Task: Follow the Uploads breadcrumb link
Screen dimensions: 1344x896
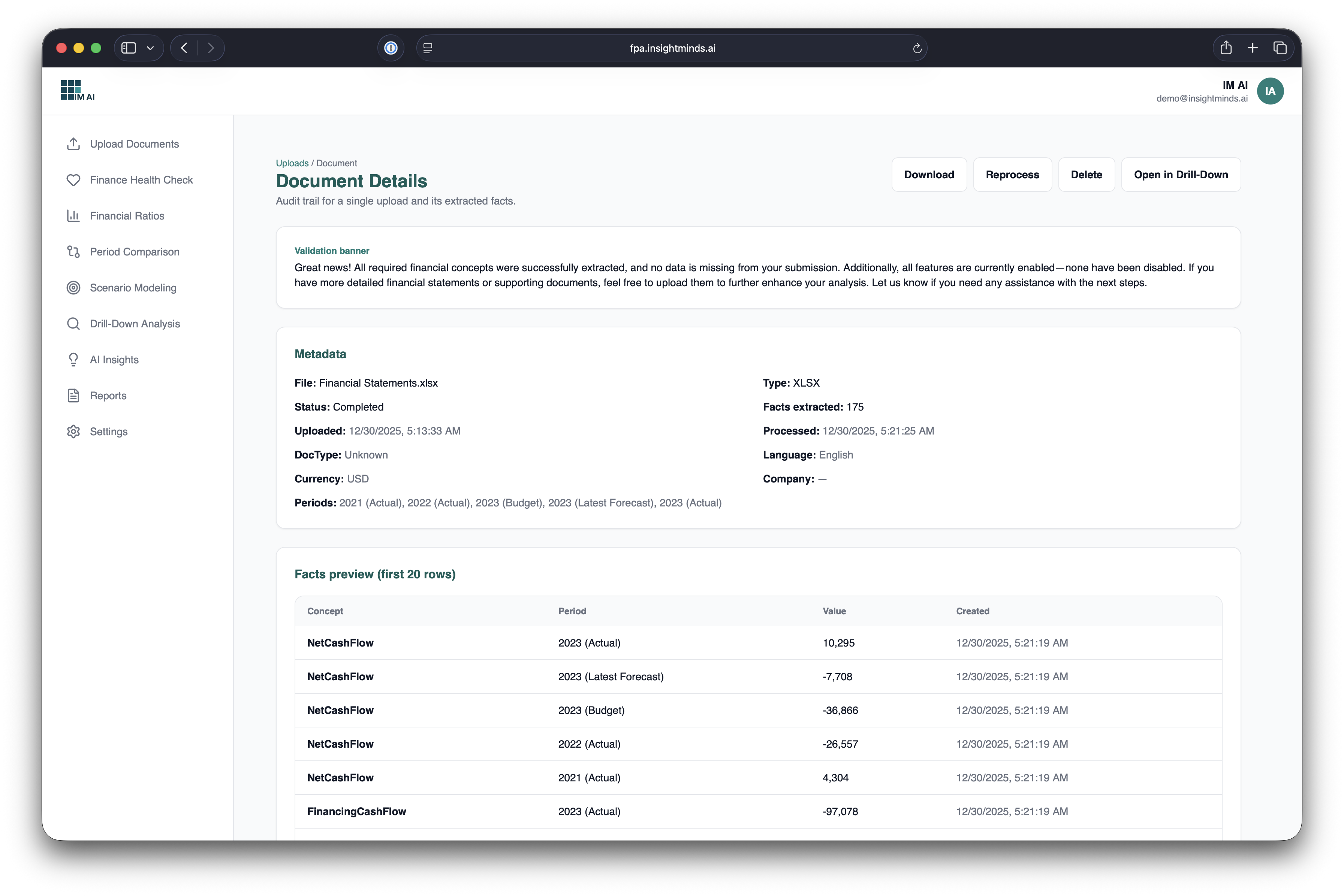Action: [292, 163]
